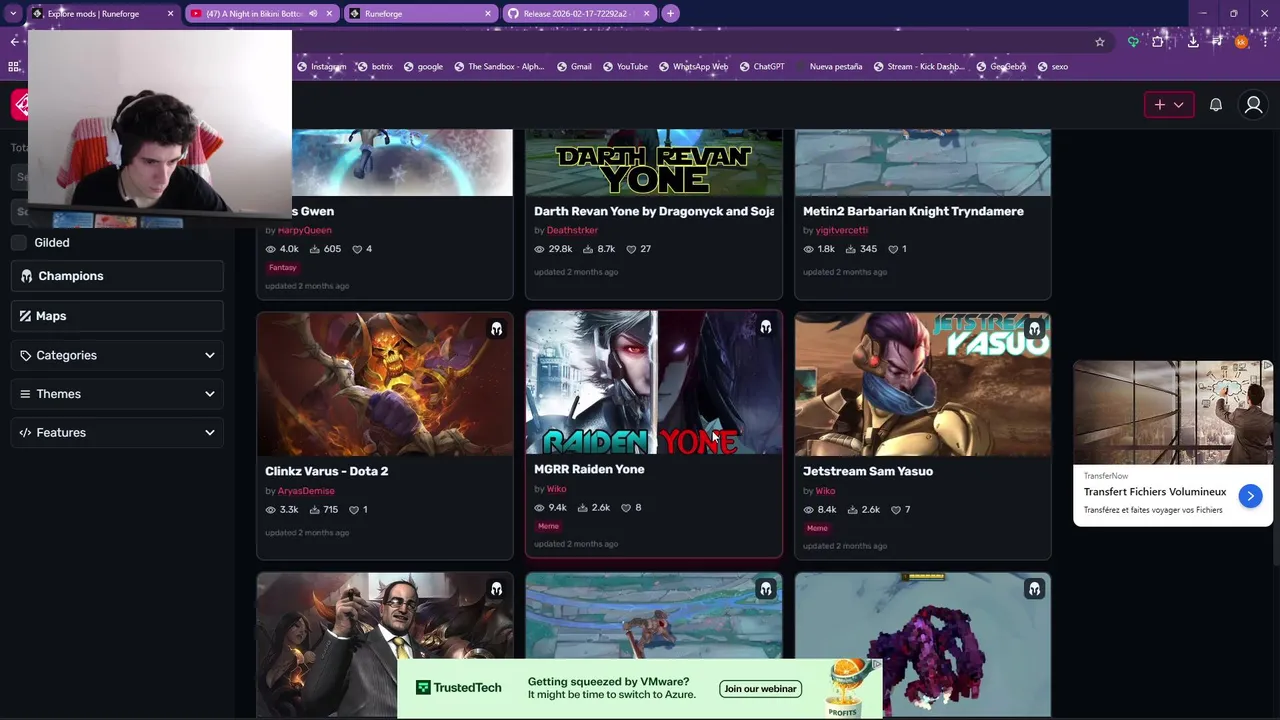The height and width of the screenshot is (720, 1280).
Task: Open the browser three-dot menu
Action: point(1265,42)
